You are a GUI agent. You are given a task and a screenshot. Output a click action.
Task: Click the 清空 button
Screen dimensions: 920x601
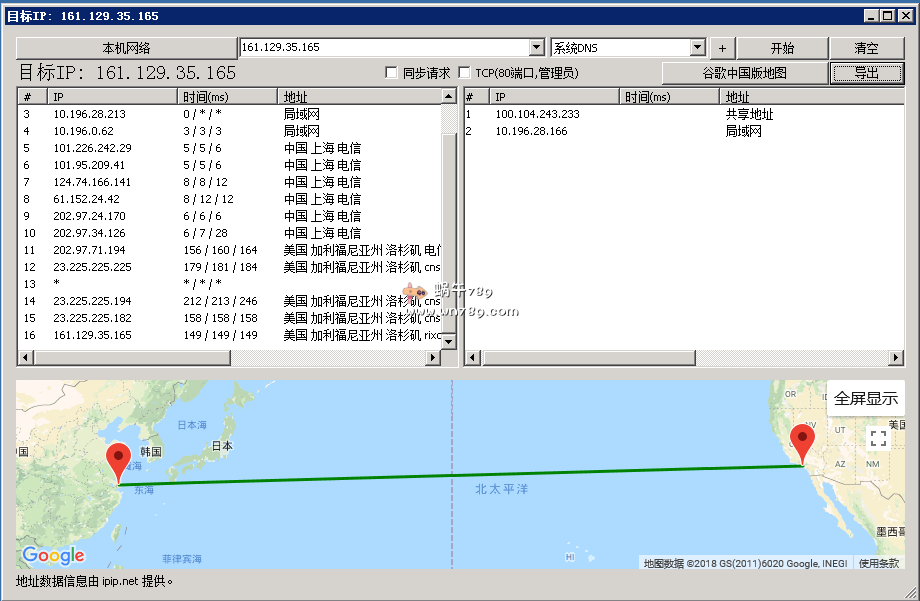coord(866,48)
